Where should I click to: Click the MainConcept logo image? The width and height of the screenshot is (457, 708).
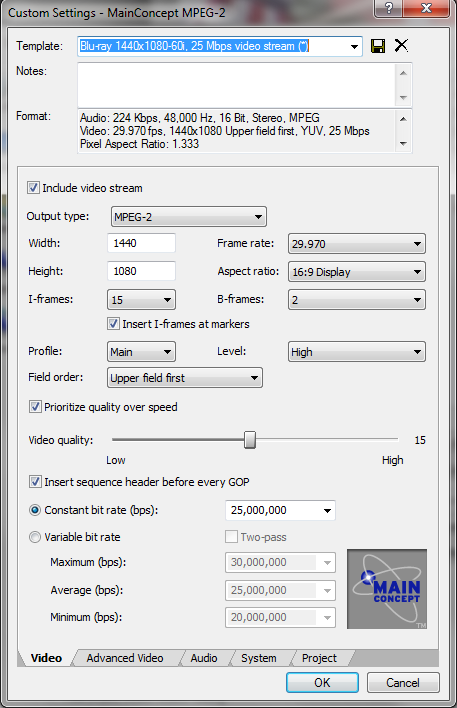(x=387, y=589)
